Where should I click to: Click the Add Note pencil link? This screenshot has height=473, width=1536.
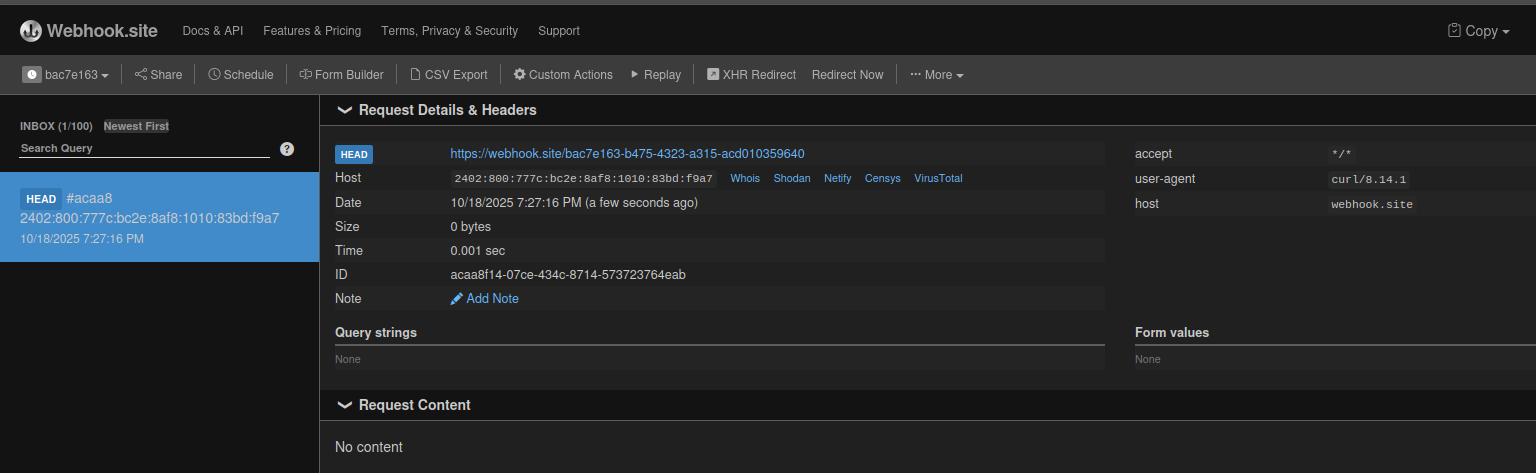[x=485, y=299]
